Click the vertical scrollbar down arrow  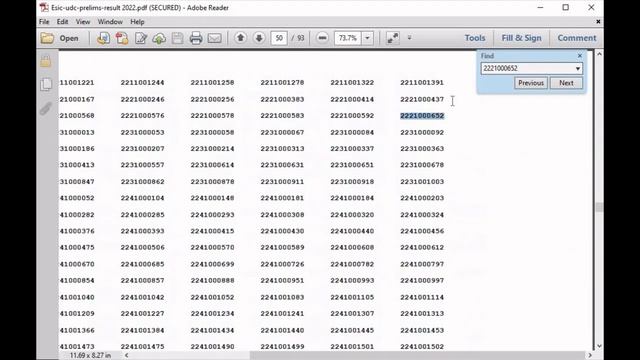599,346
